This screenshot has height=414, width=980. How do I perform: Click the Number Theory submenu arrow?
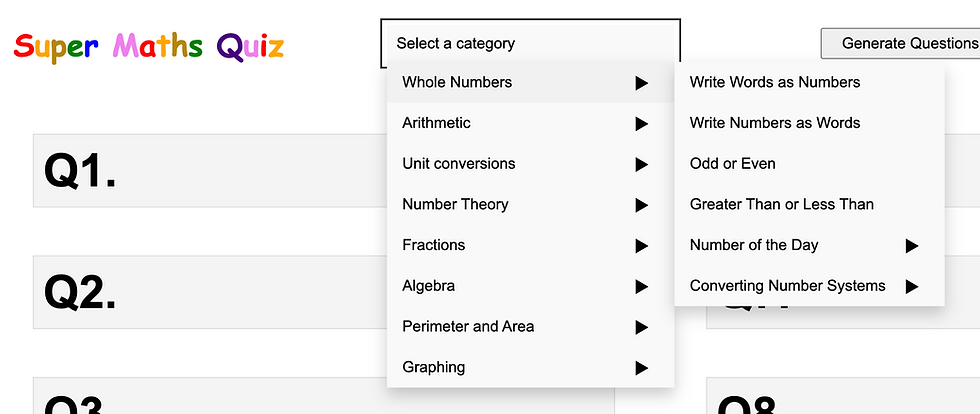coord(641,205)
